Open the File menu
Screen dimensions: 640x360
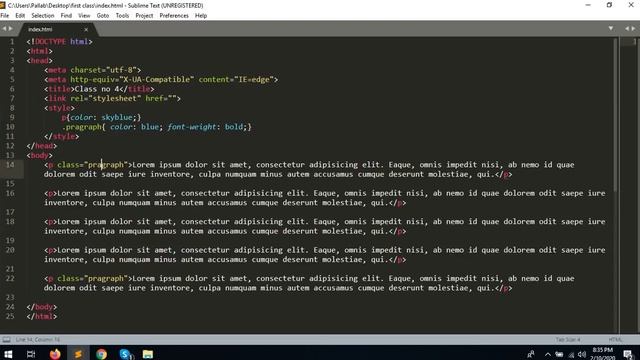[5, 16]
